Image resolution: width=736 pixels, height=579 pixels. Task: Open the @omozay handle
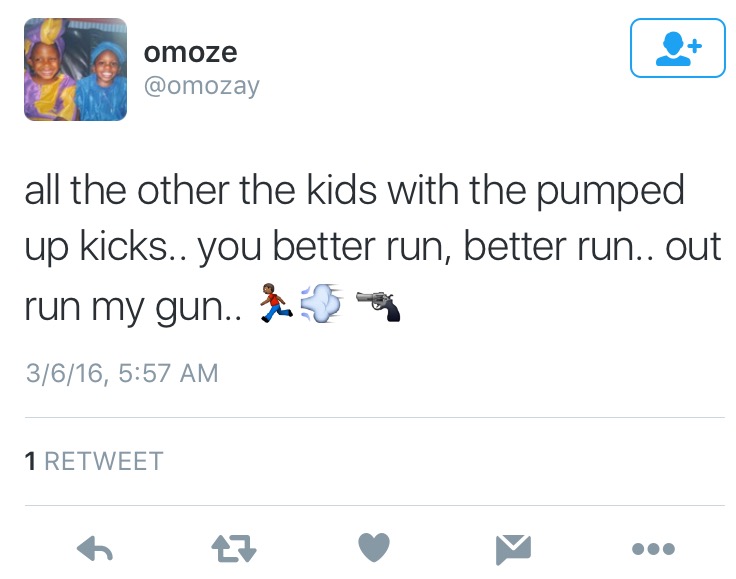[202, 86]
